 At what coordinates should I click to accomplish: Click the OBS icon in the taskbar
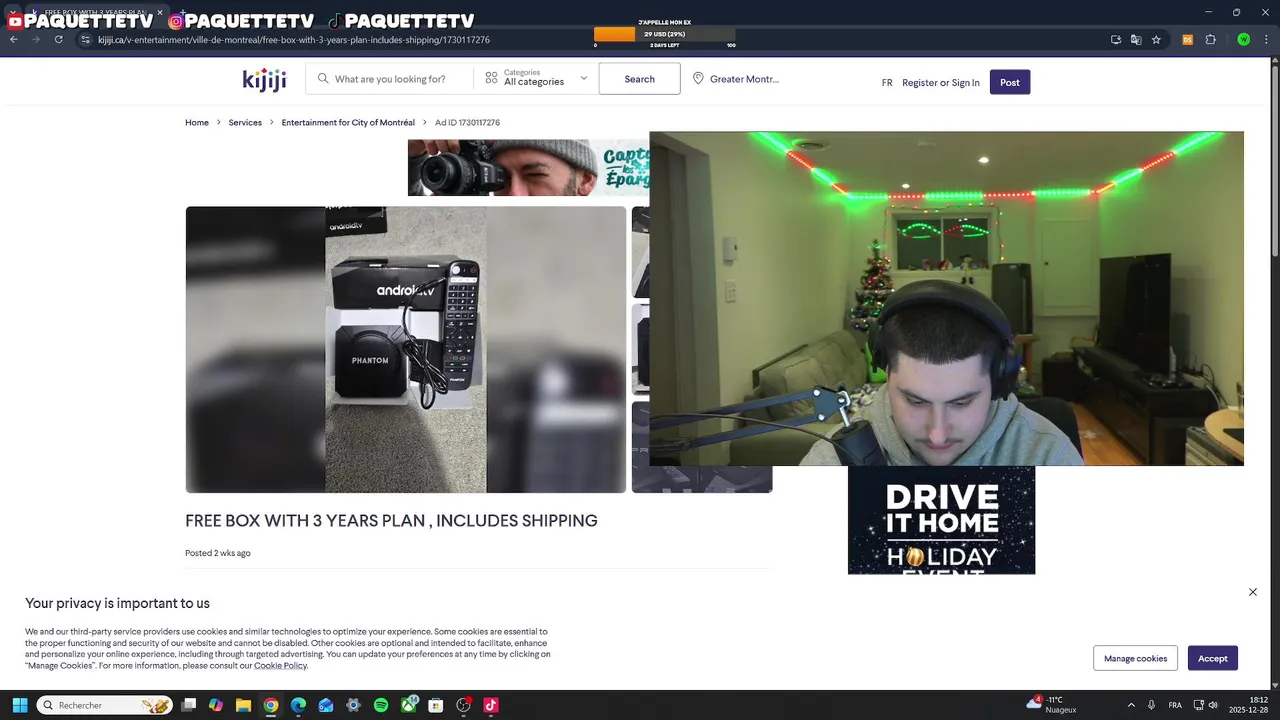click(464, 705)
